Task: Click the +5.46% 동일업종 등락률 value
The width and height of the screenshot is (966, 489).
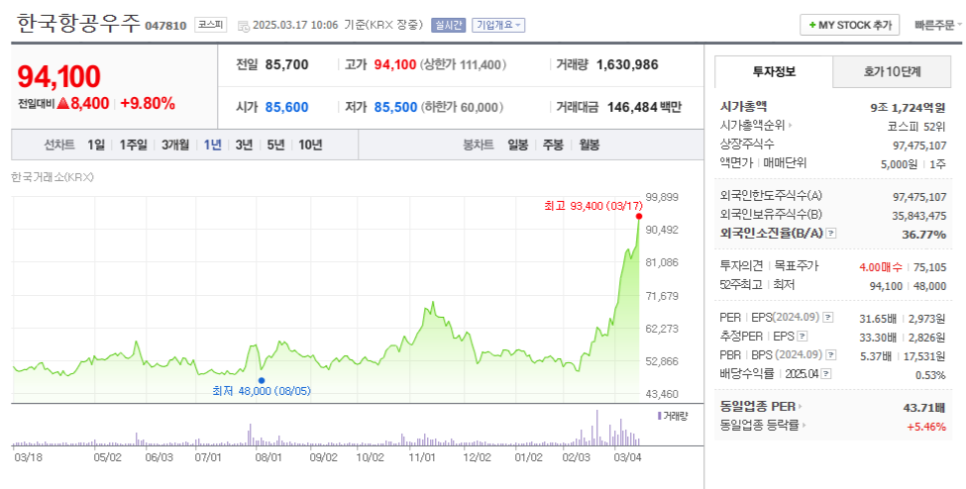Action: tap(926, 426)
